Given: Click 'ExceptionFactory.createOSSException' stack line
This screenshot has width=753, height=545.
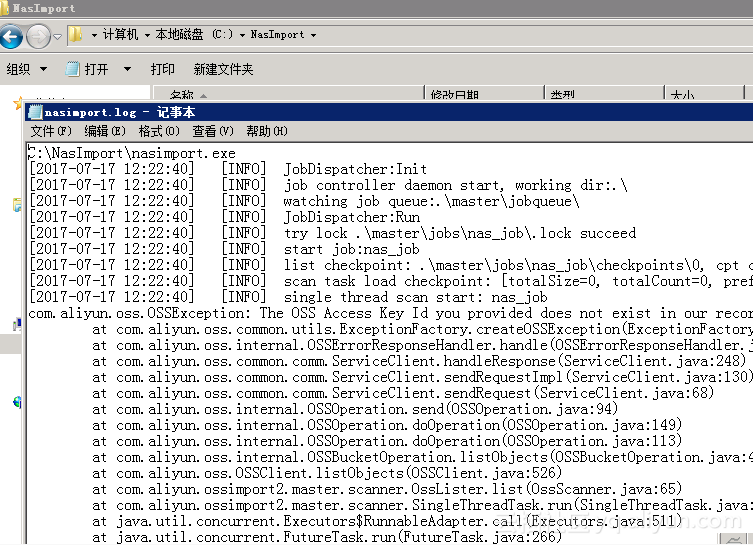Looking at the screenshot, I should tap(422, 329).
